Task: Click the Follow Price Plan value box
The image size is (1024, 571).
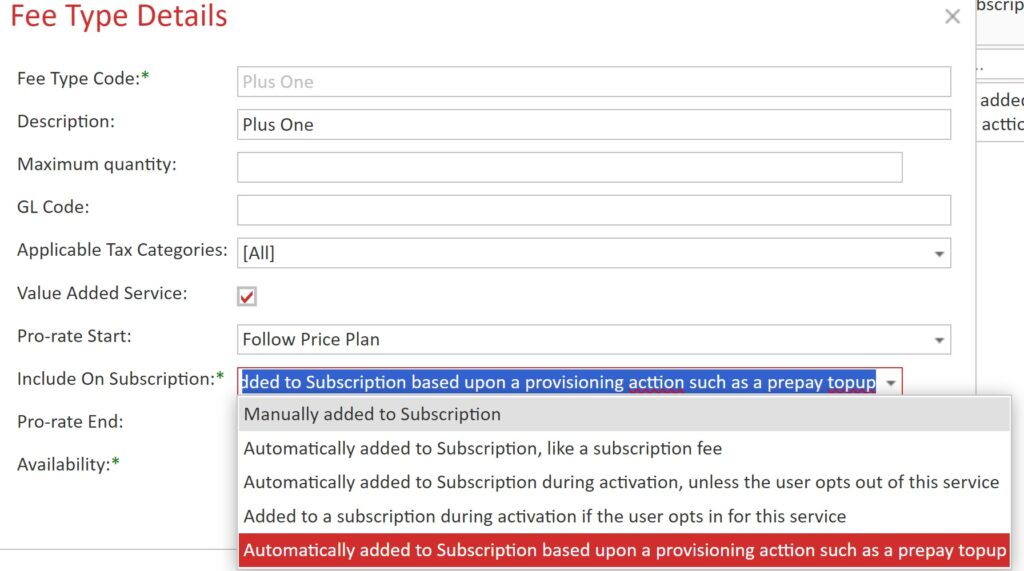Action: (580, 340)
